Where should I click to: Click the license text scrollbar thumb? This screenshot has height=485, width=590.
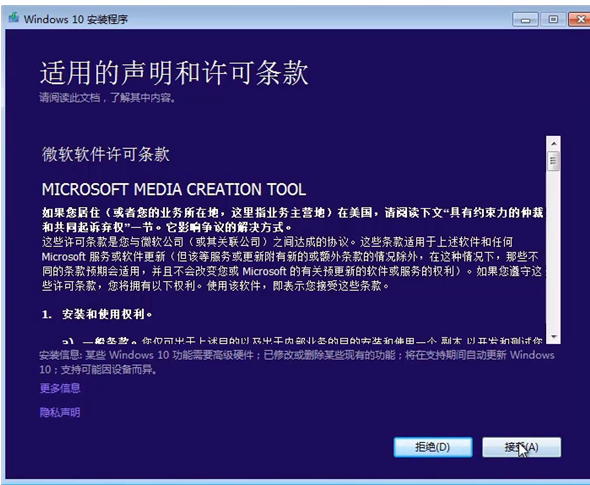click(554, 161)
